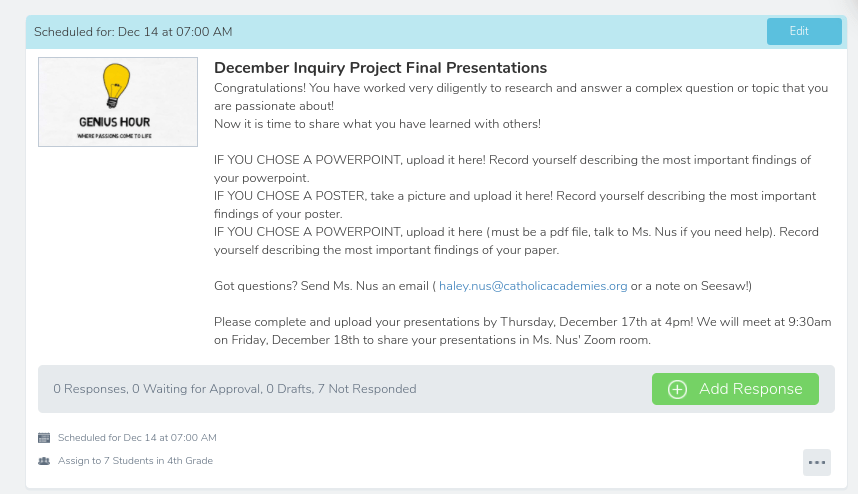Click the Edit button
This screenshot has height=494, width=858.
pos(803,31)
